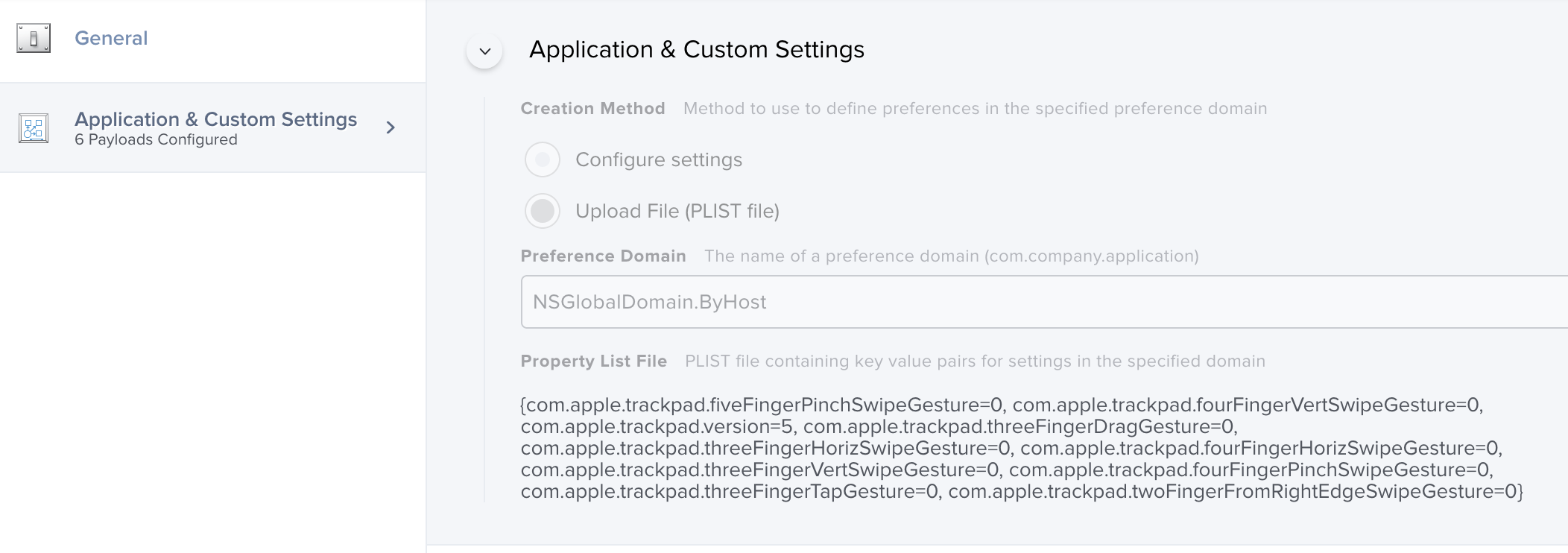Collapse the section using the circular chevron button
The image size is (1568, 553).
pyautogui.click(x=484, y=51)
